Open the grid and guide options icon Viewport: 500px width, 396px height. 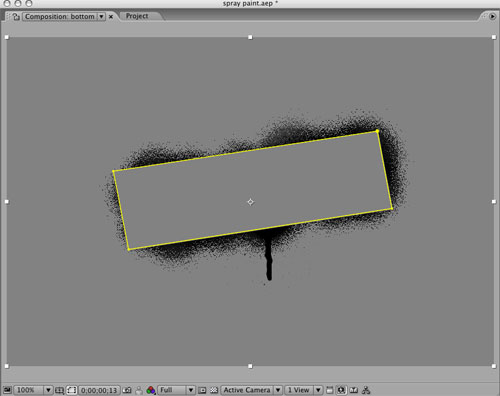click(59, 390)
